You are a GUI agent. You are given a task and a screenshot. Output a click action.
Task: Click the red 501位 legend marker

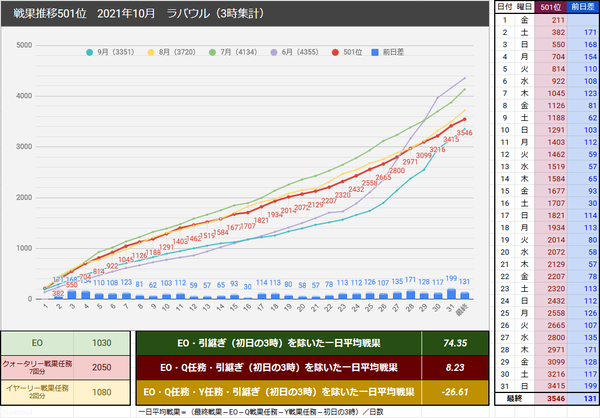335,52
